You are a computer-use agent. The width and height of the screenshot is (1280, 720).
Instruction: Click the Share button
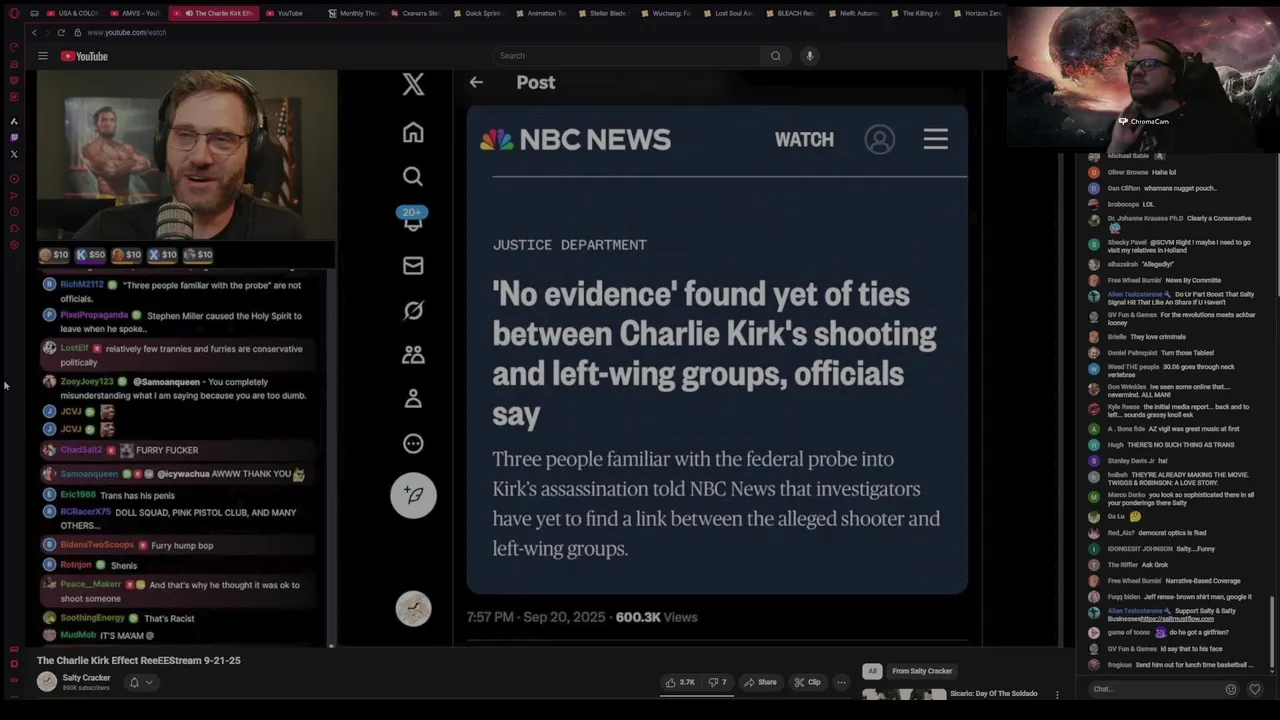click(x=760, y=682)
